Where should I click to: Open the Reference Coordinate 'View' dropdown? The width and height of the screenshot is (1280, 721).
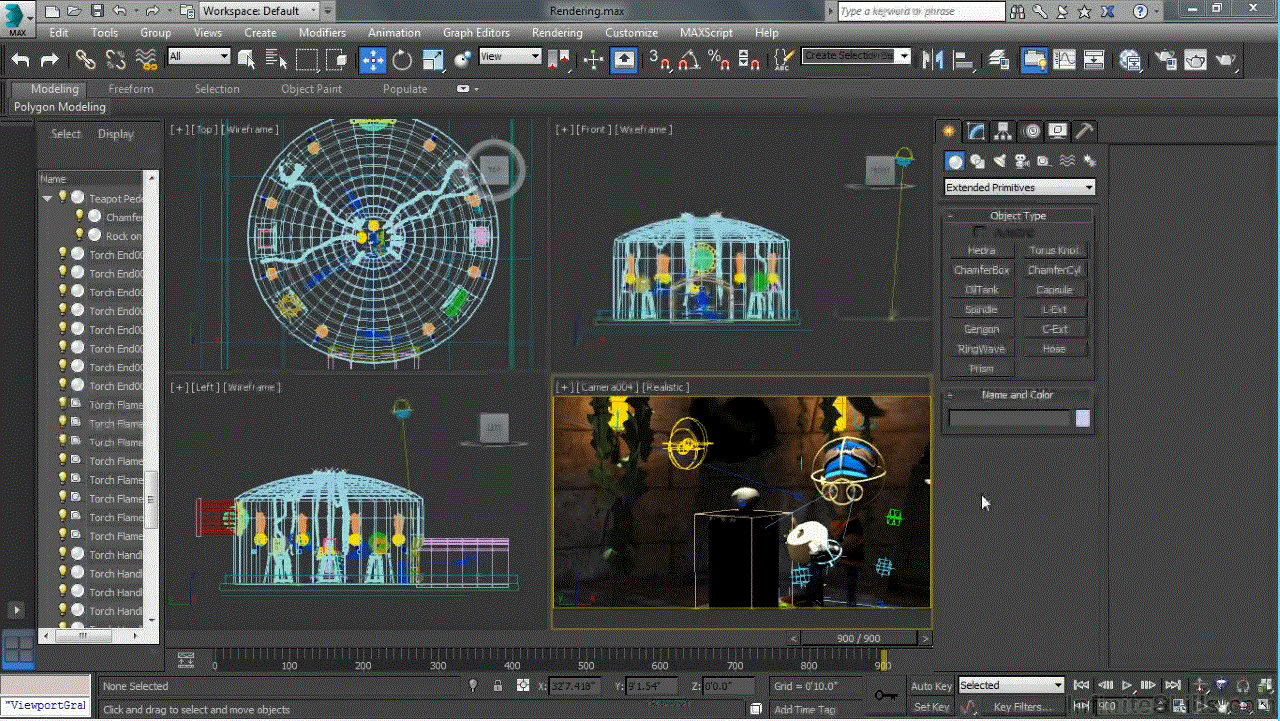[x=510, y=57]
